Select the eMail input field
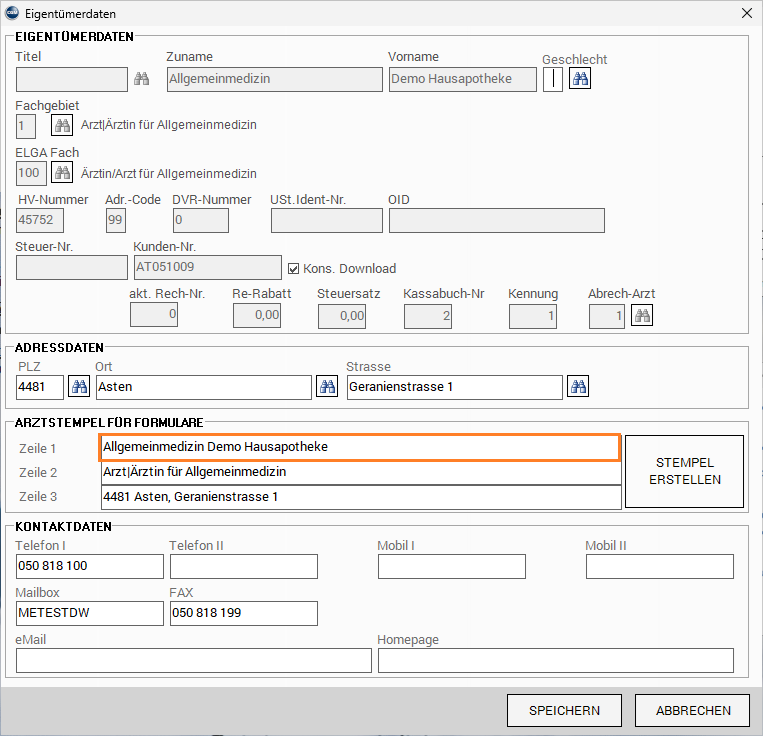 click(x=193, y=660)
